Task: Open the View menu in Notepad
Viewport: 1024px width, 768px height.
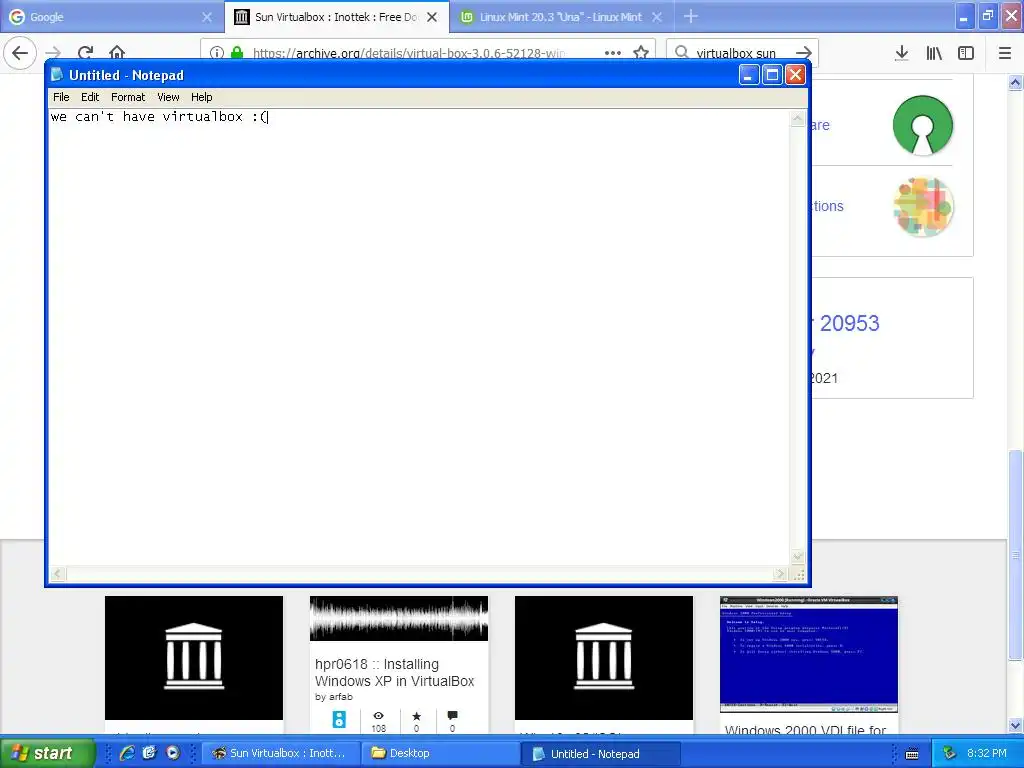Action: [x=168, y=97]
